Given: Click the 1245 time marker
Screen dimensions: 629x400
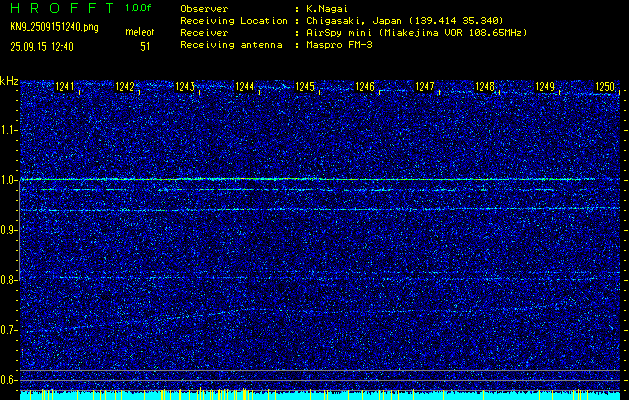Looking at the screenshot, I should coord(305,87).
